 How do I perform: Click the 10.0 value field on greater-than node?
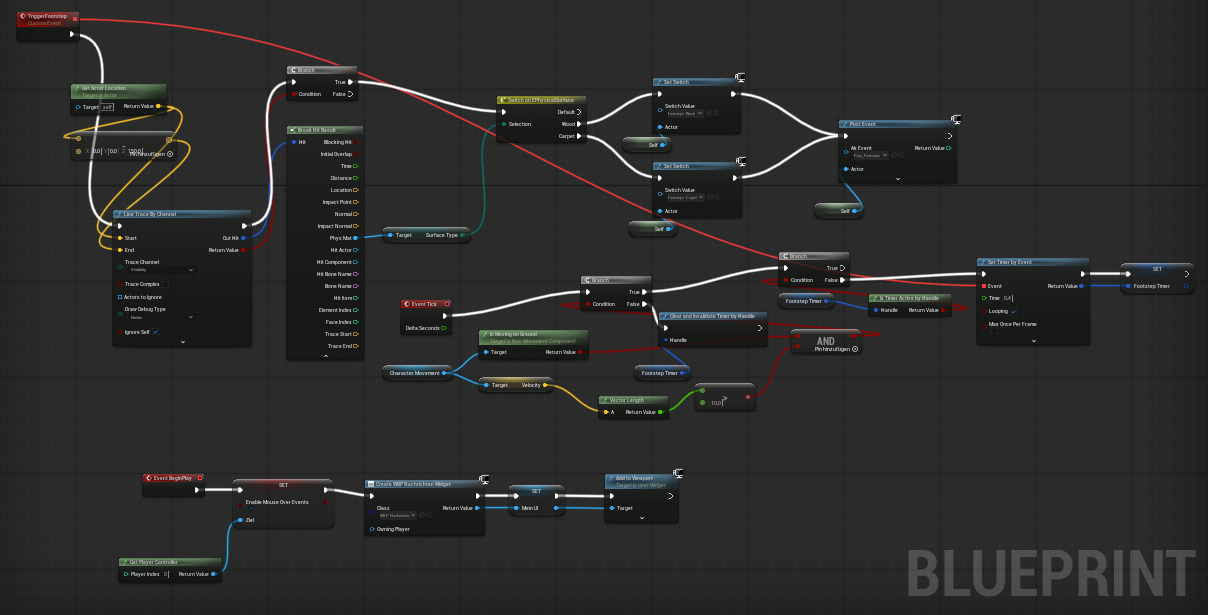716,403
